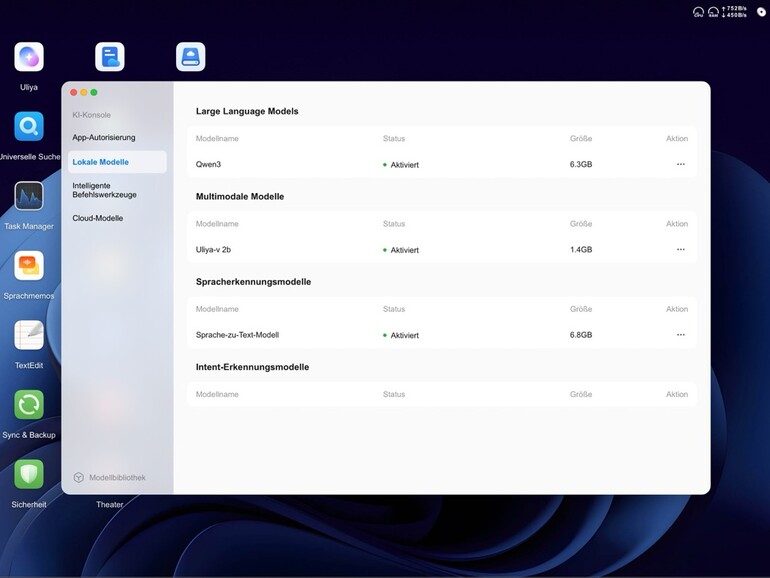Click the 6.8GB size value
The width and height of the screenshot is (770, 578).
pos(581,335)
